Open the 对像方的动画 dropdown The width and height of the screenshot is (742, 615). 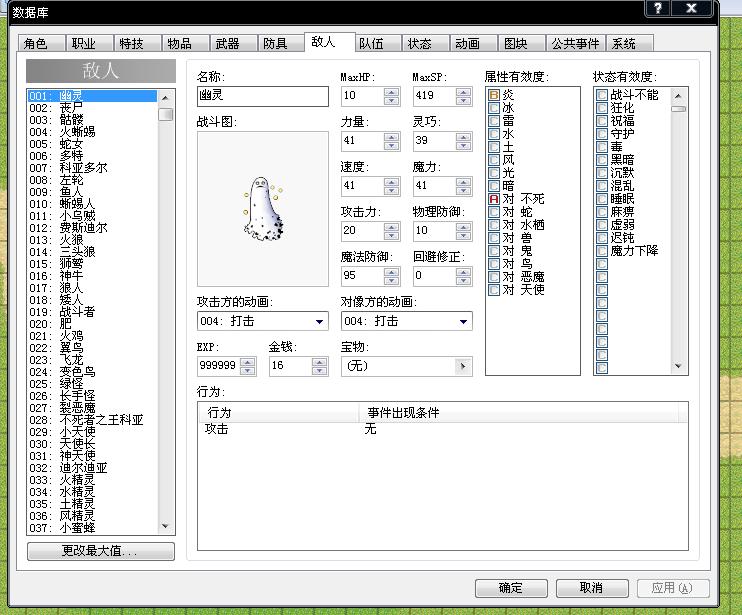tap(406, 321)
